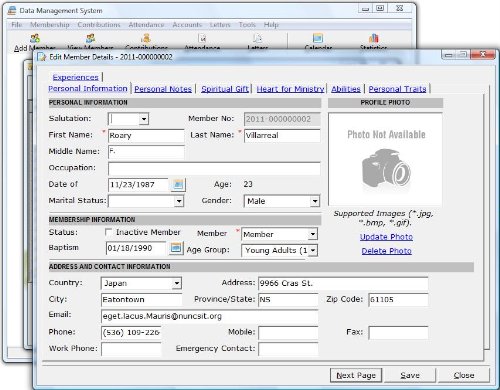500x390 pixels.
Task: Click View Members icon in Data Management toolbar
Action: click(x=90, y=38)
